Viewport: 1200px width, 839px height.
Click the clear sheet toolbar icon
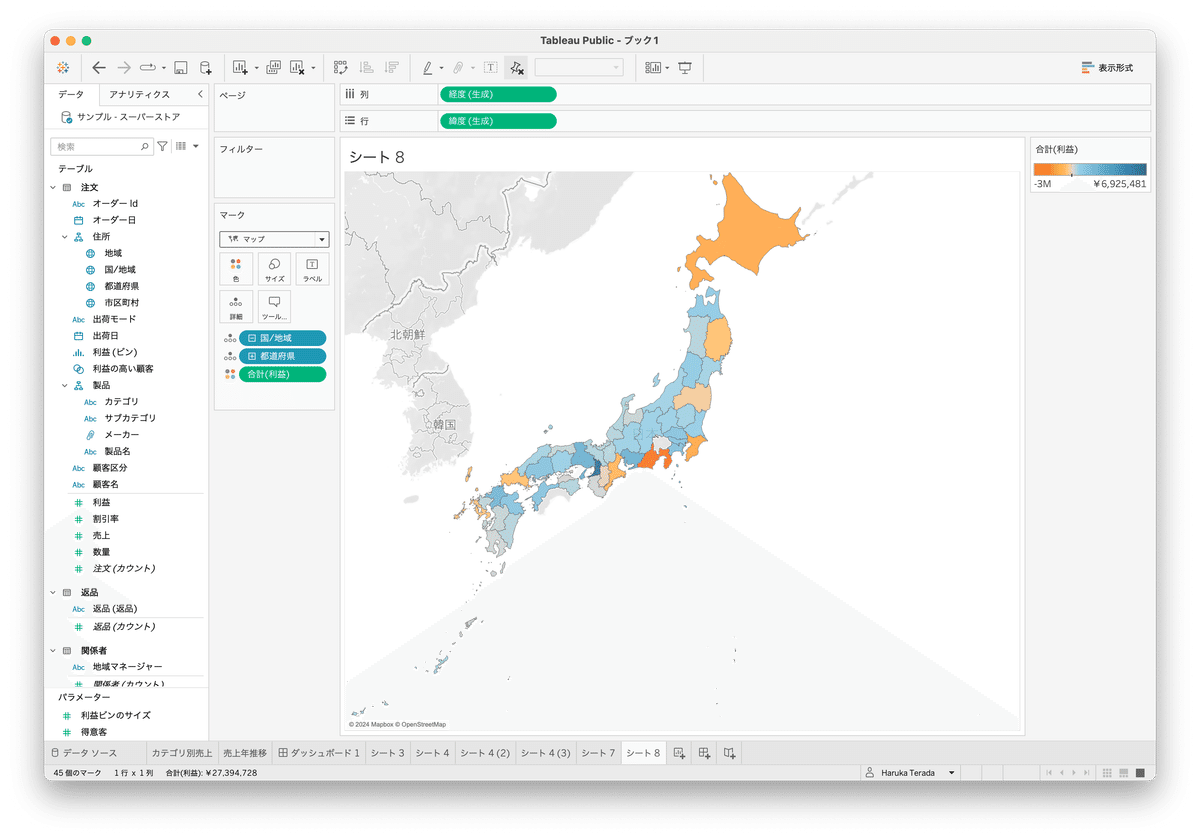click(x=297, y=67)
